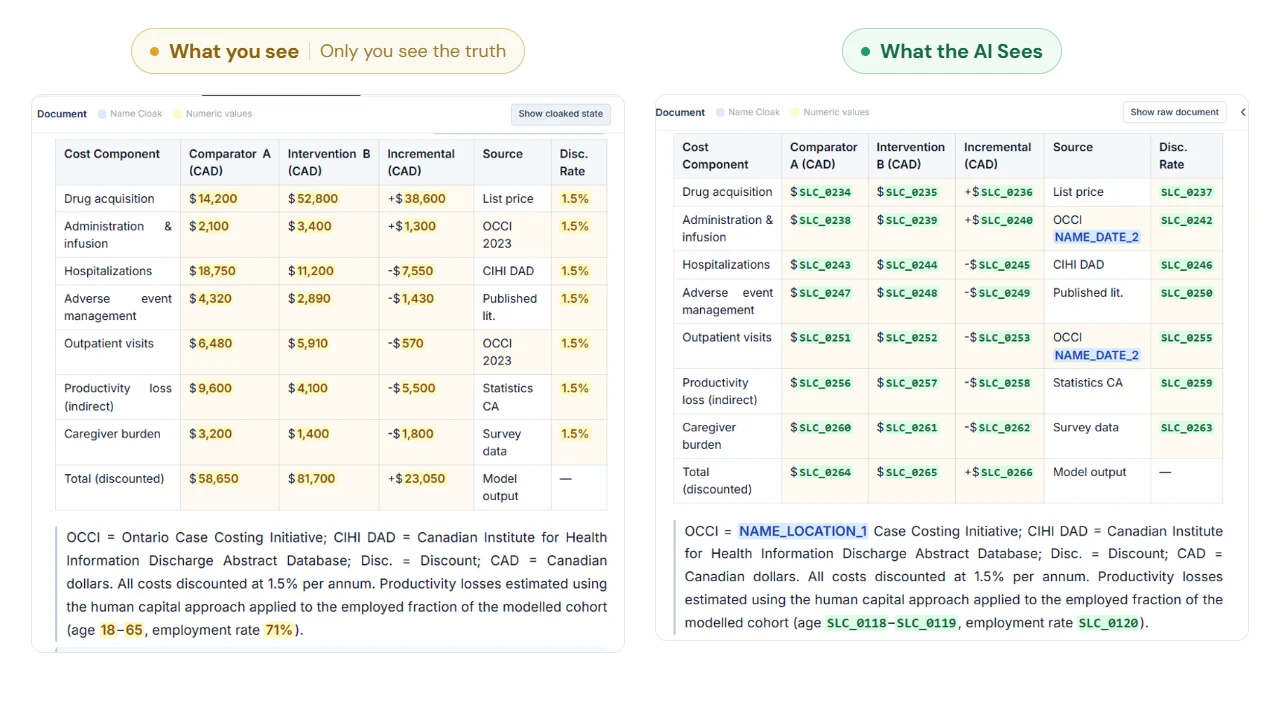Click SLC_0263 Disc. Rate token
Image resolution: width=1280 pixels, height=720 pixels.
[1186, 428]
